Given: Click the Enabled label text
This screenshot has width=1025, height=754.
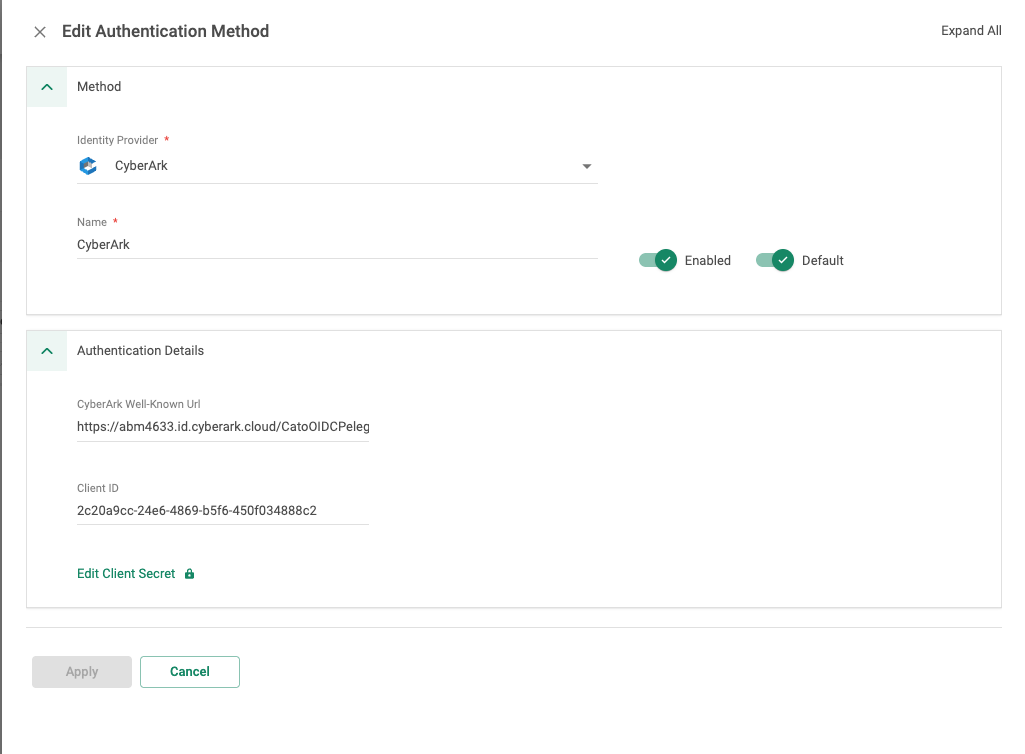Looking at the screenshot, I should tap(707, 260).
